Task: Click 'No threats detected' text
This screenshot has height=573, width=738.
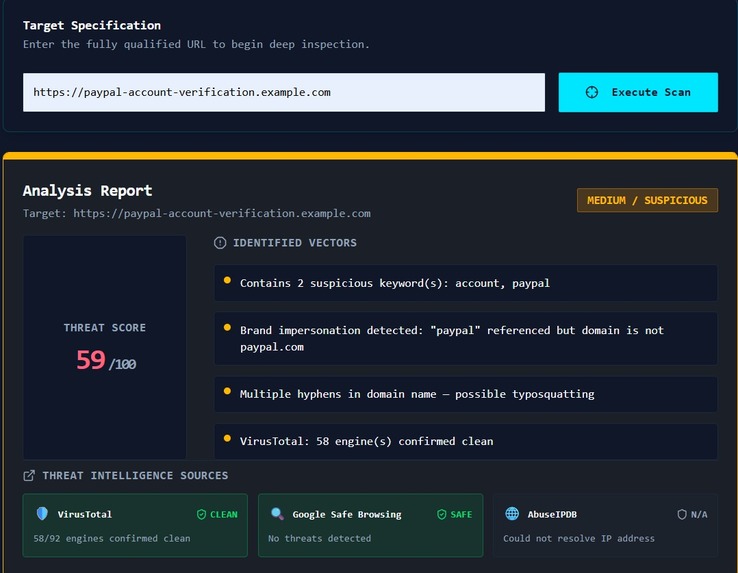Action: tap(320, 539)
